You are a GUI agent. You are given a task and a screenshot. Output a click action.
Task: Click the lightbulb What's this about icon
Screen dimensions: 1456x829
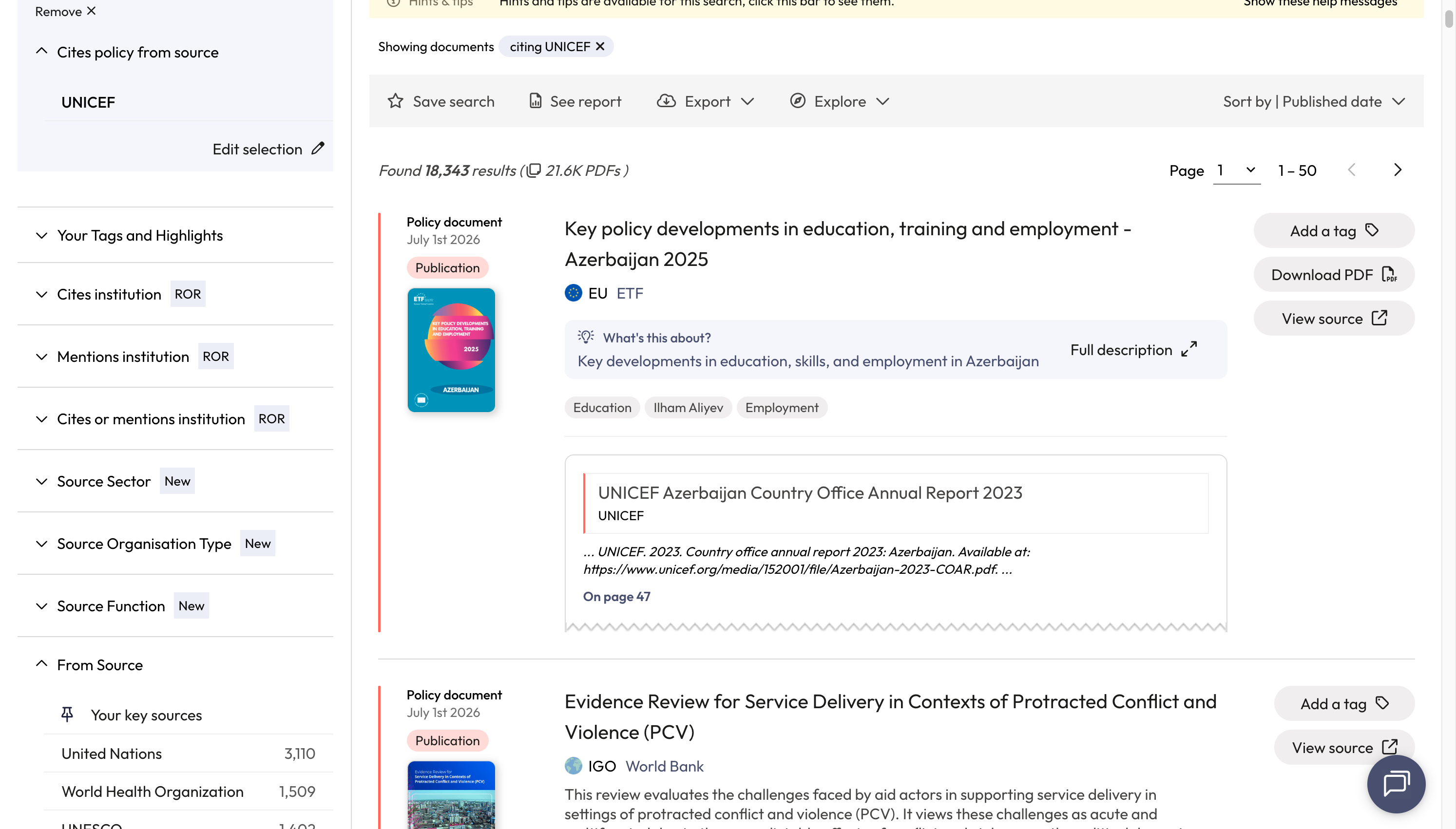(x=586, y=337)
